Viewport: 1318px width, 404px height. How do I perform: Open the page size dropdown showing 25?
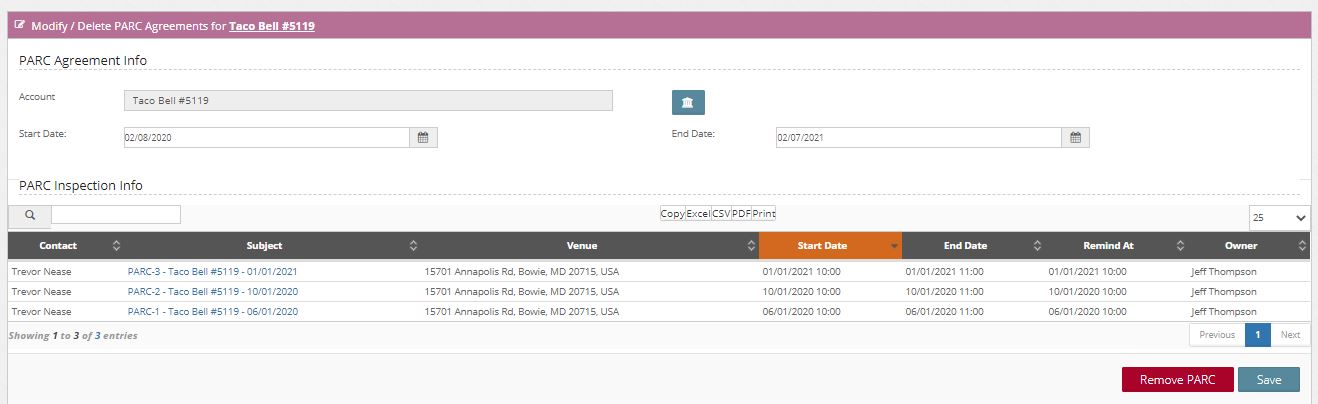pyautogui.click(x=1279, y=218)
